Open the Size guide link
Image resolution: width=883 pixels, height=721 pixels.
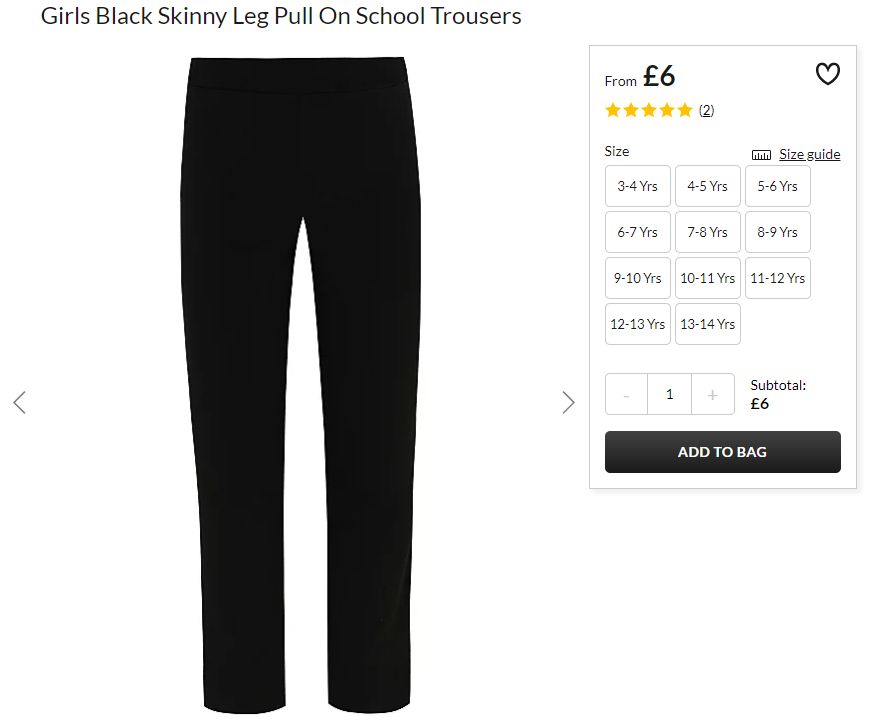[x=809, y=154]
